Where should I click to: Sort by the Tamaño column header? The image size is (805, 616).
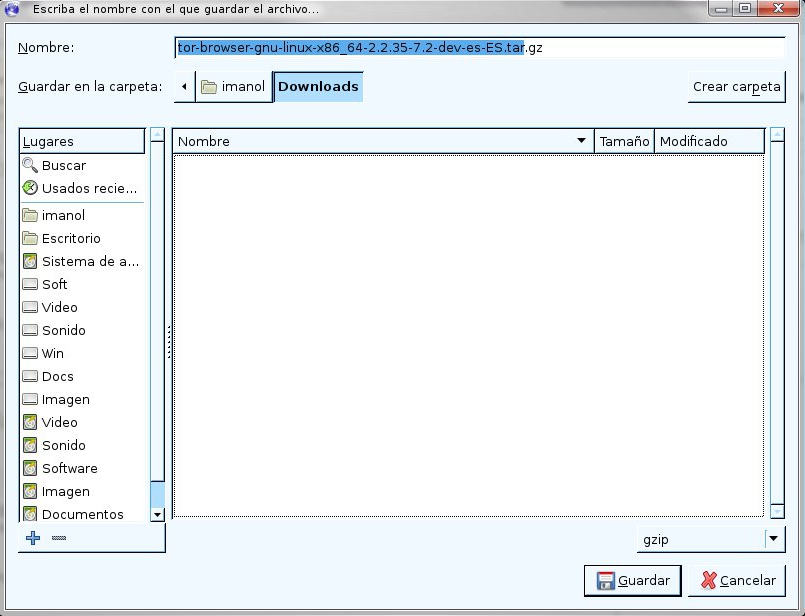[624, 141]
